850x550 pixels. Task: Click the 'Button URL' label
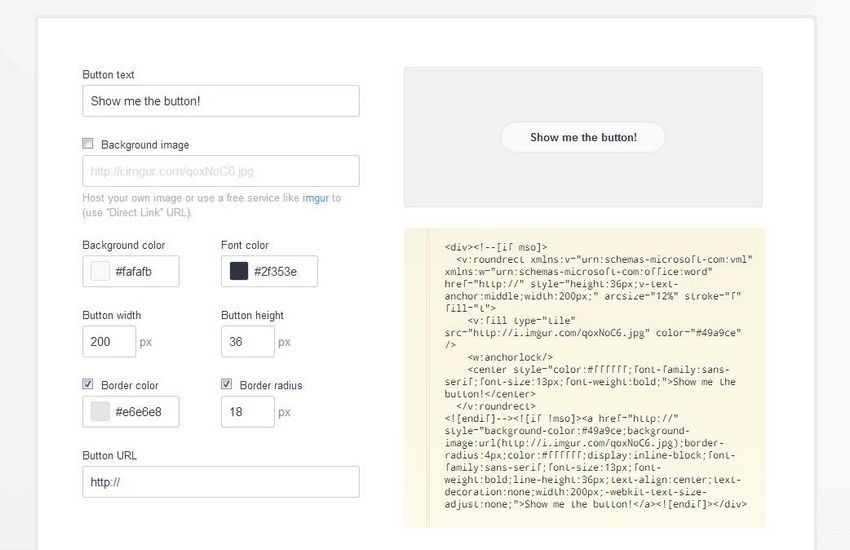click(x=109, y=455)
